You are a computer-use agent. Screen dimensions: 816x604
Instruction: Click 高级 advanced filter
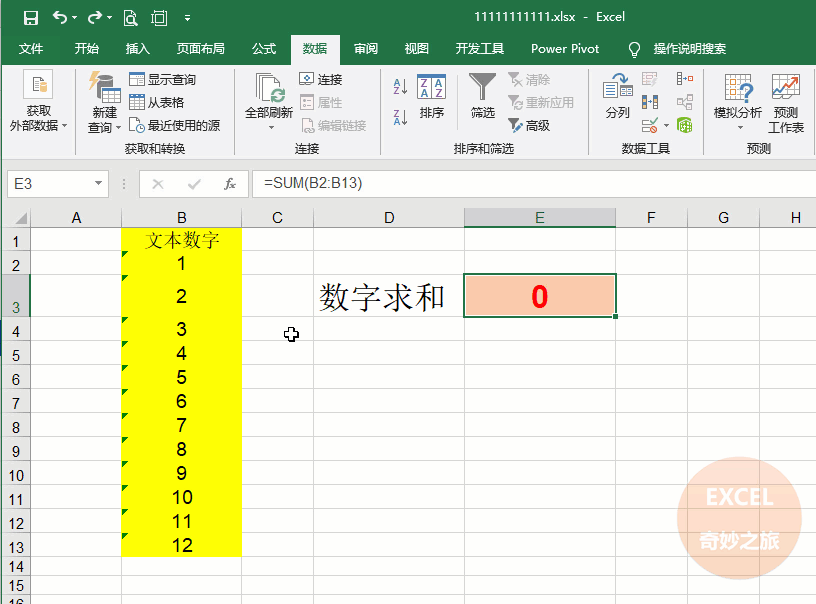click(529, 125)
